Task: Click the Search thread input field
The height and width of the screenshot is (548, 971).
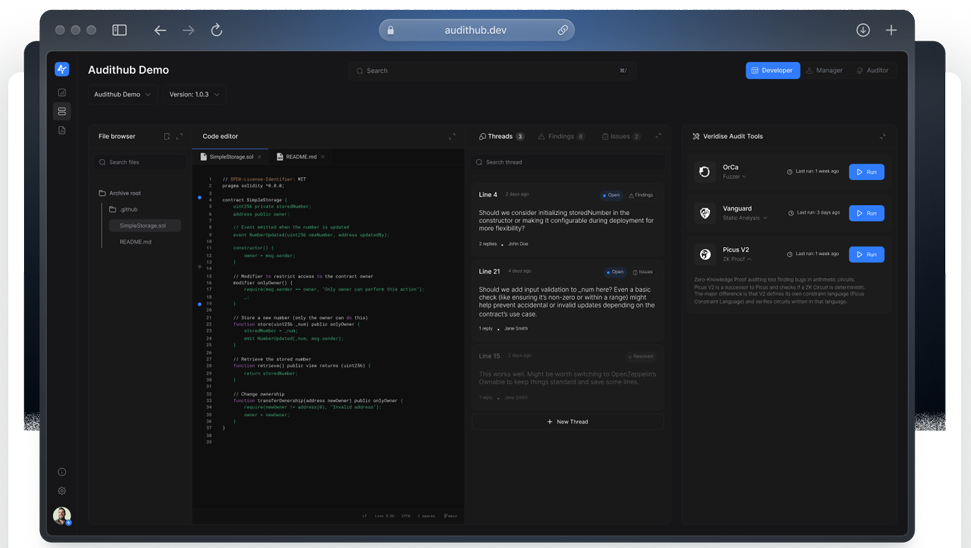Action: (x=567, y=162)
